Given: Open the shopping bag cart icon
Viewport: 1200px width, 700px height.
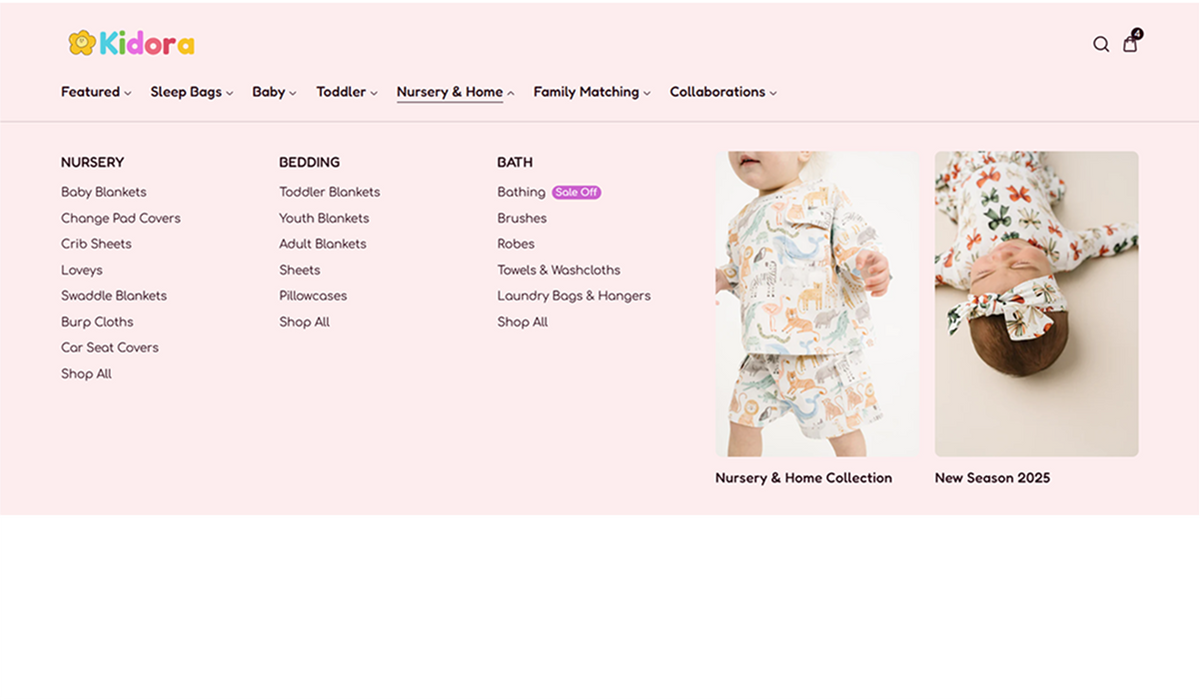Looking at the screenshot, I should (x=1130, y=44).
